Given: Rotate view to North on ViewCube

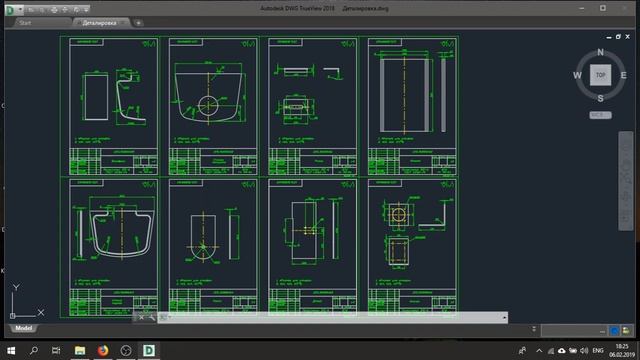Looking at the screenshot, I should pos(600,52).
